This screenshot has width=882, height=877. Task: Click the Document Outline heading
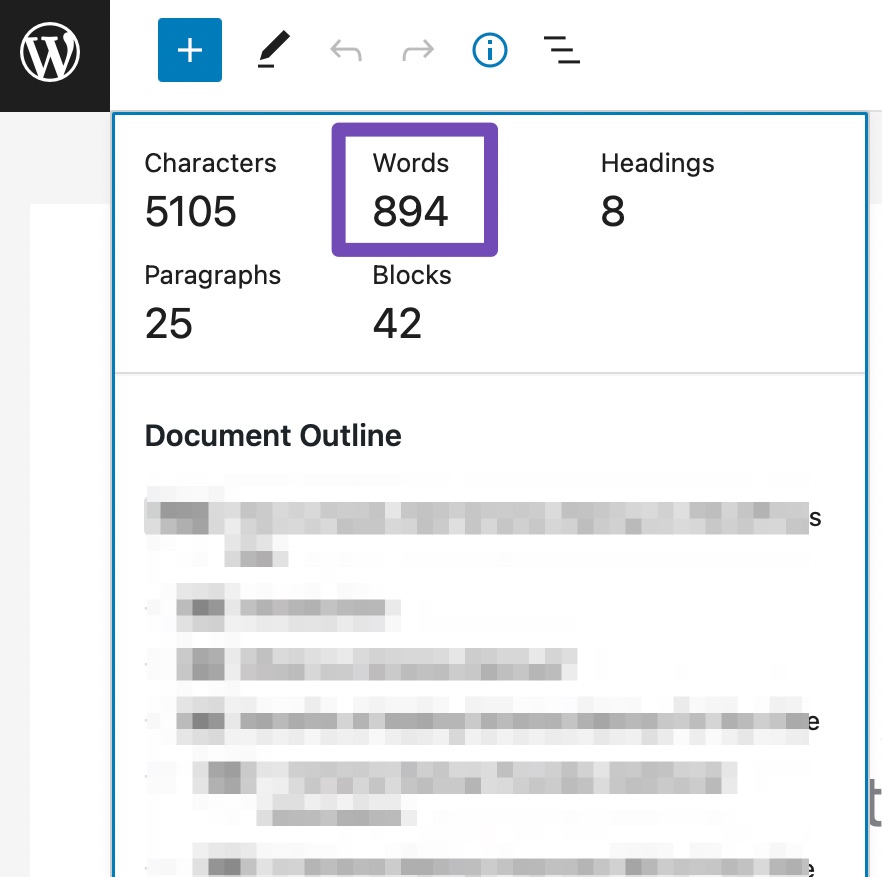[273, 435]
